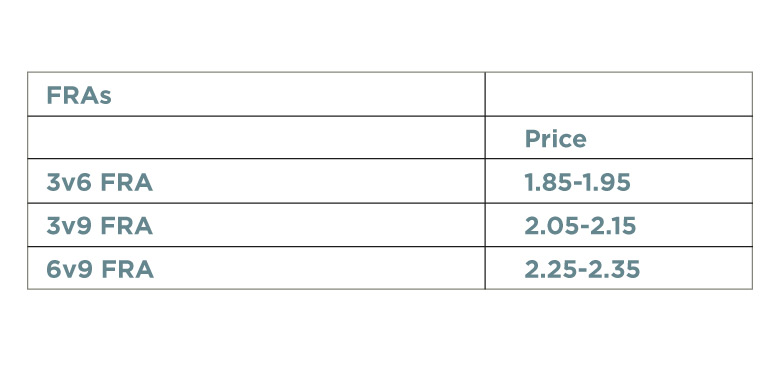
Task: Click the 1.85 value in the table
Action: [x=548, y=182]
